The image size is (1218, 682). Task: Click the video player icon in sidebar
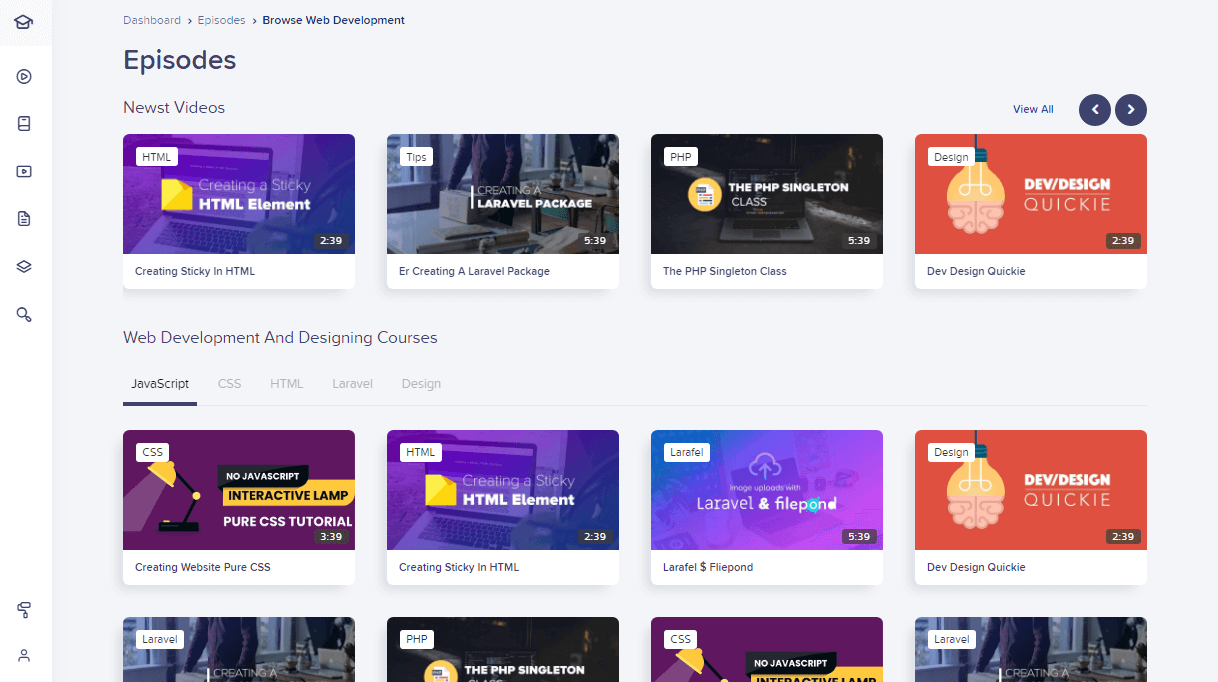coord(24,171)
